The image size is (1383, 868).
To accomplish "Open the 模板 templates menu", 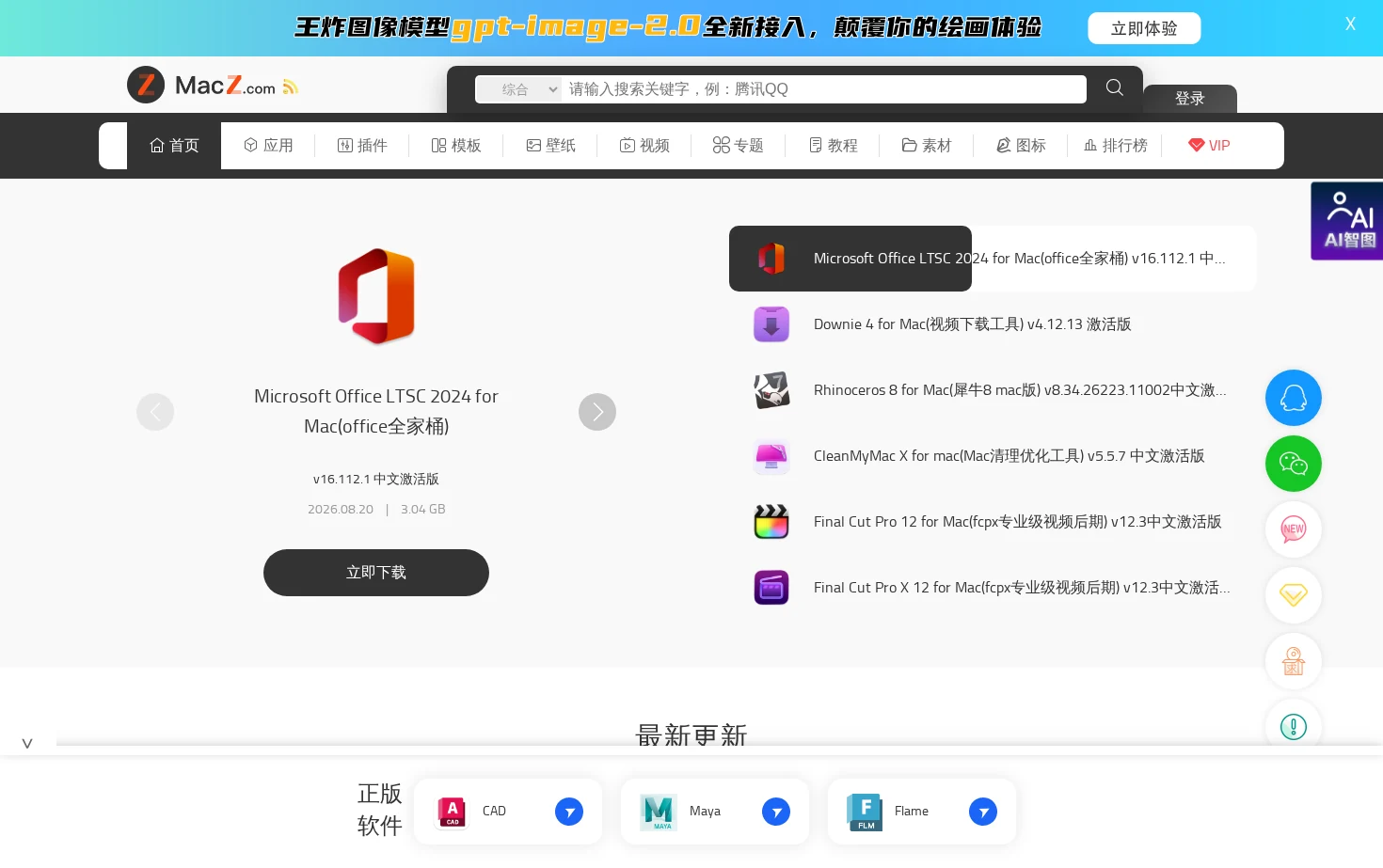I will (x=456, y=146).
